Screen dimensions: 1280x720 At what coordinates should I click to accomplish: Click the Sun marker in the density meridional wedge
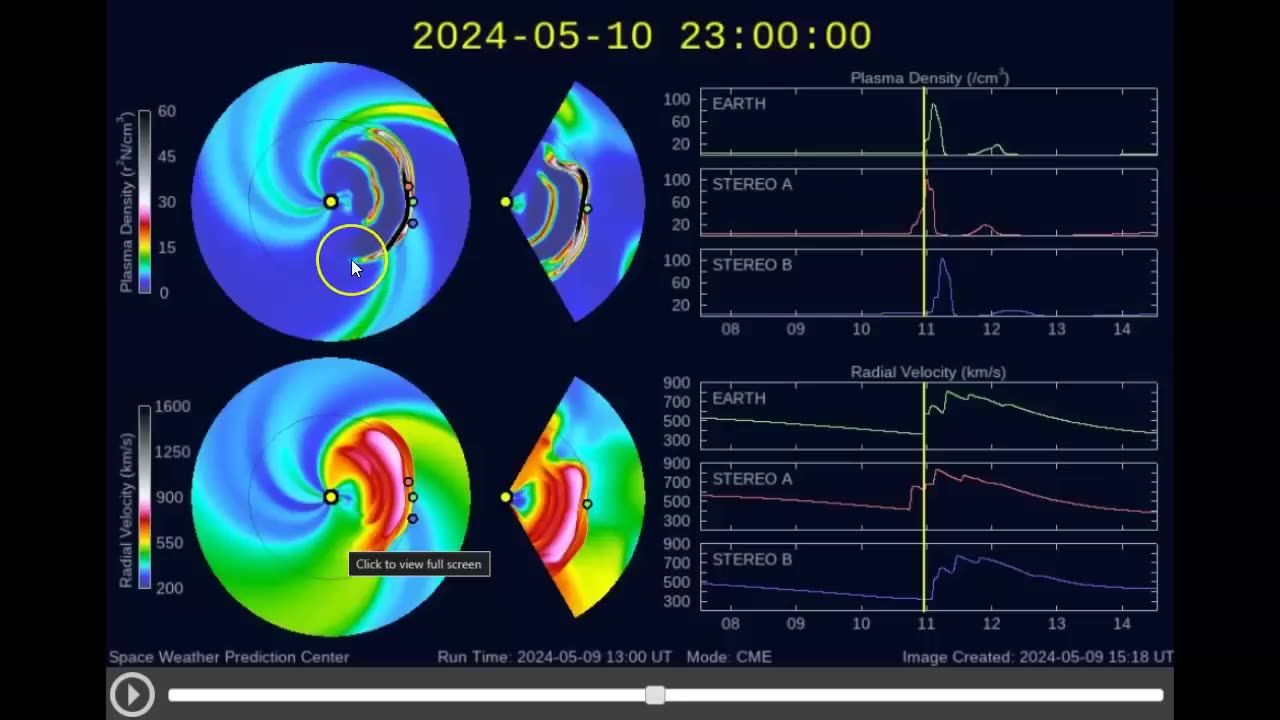[506, 202]
